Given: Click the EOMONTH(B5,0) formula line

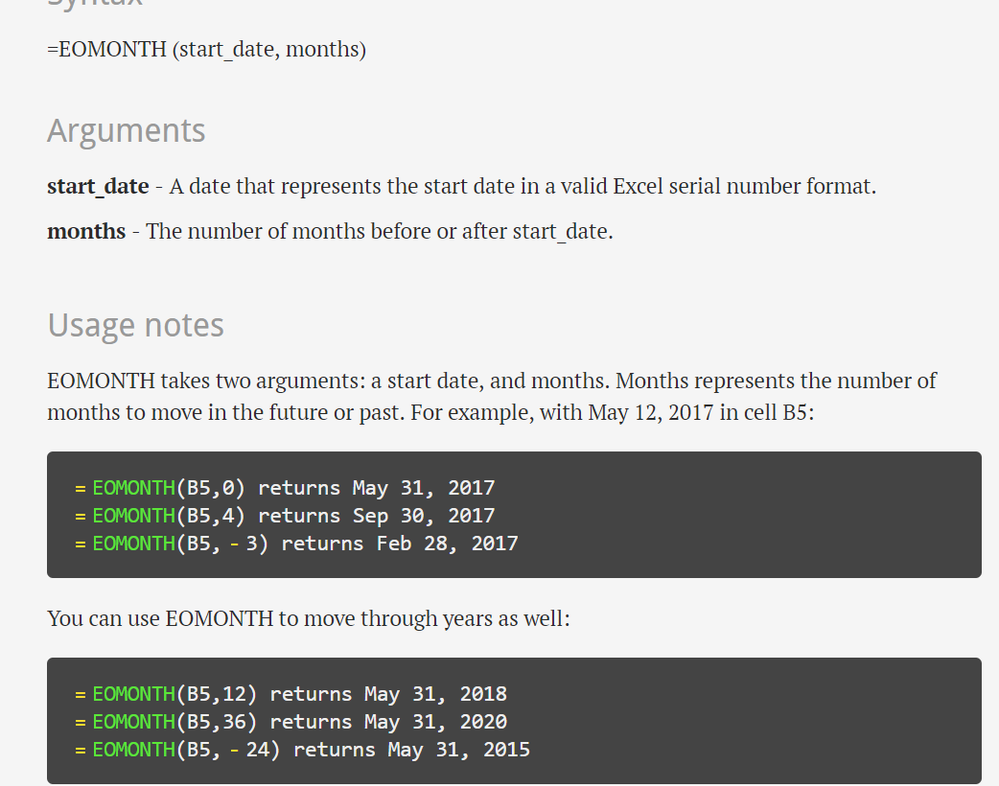Looking at the screenshot, I should click(x=285, y=489).
